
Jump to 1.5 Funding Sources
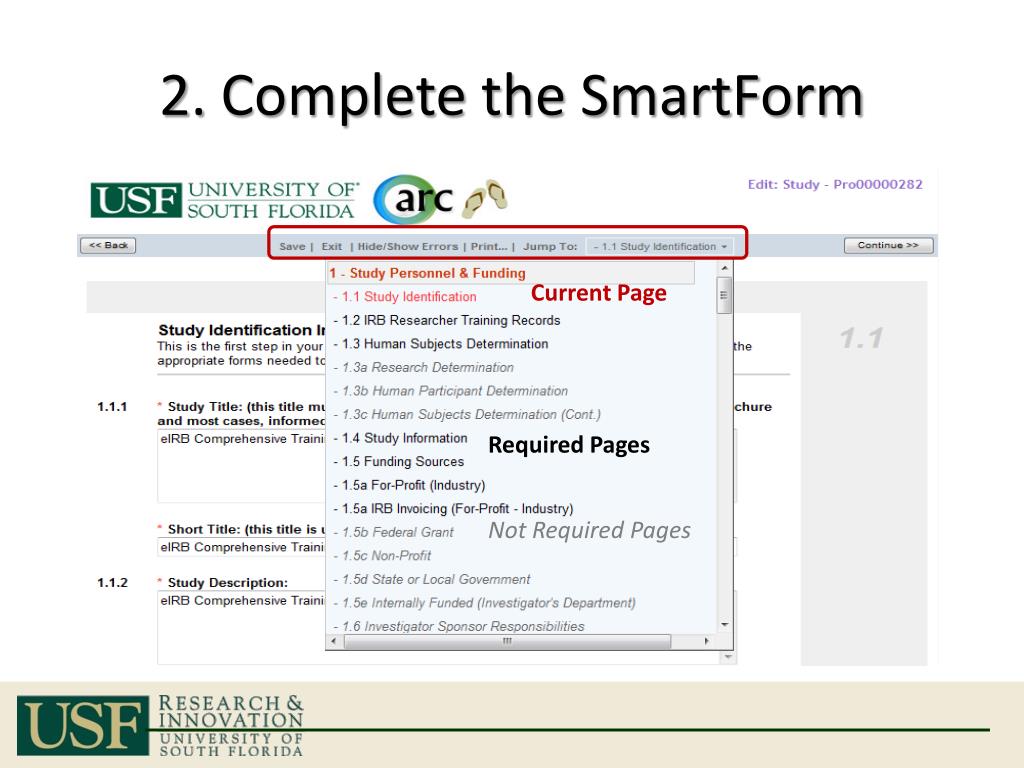coord(398,462)
